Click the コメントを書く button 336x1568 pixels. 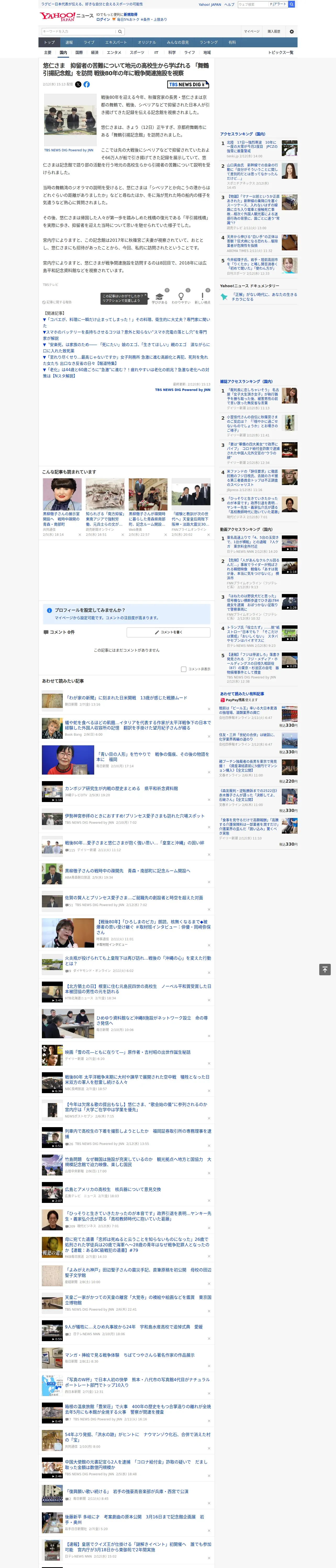point(168,632)
